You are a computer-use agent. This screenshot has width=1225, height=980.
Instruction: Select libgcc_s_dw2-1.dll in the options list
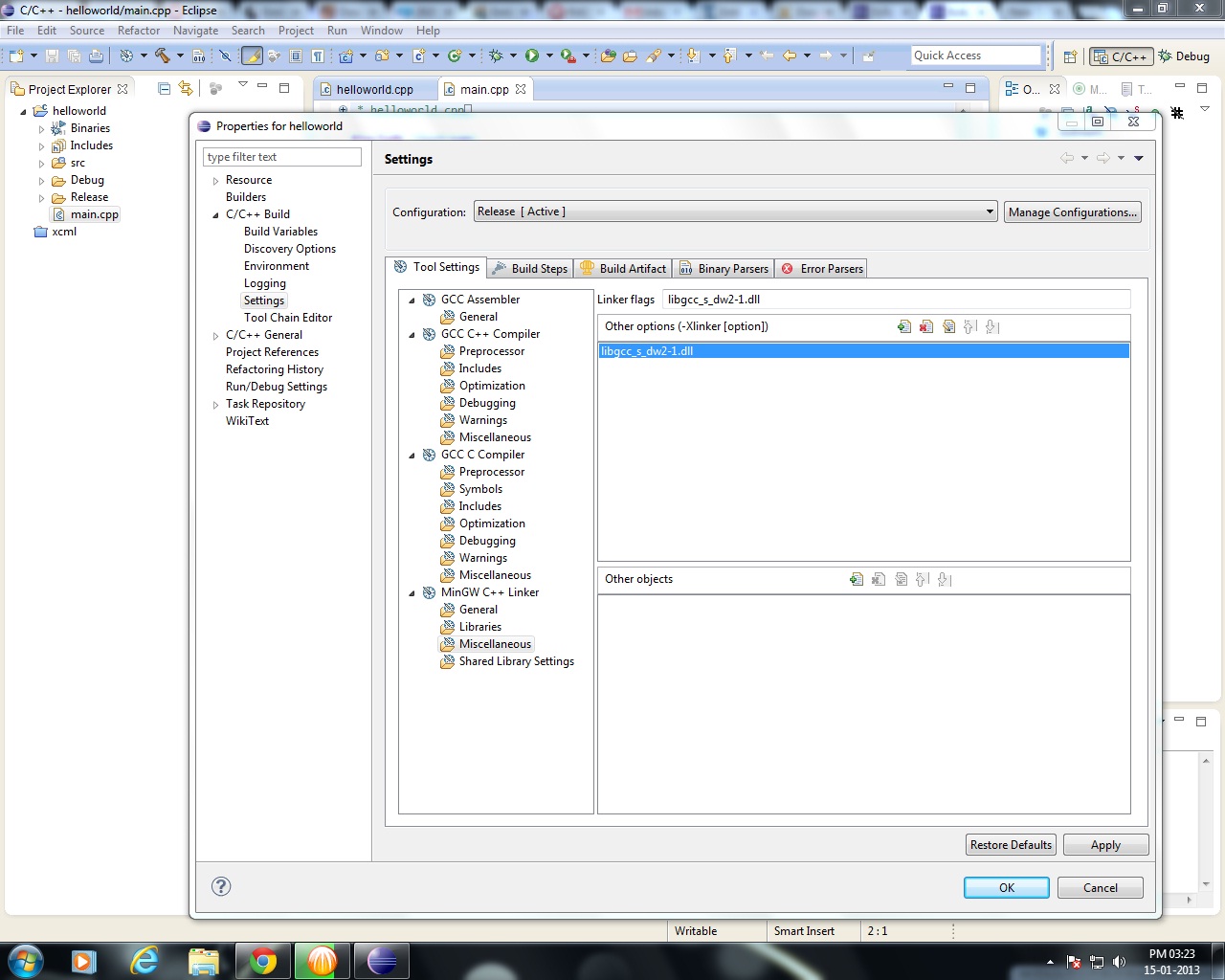coord(863,351)
